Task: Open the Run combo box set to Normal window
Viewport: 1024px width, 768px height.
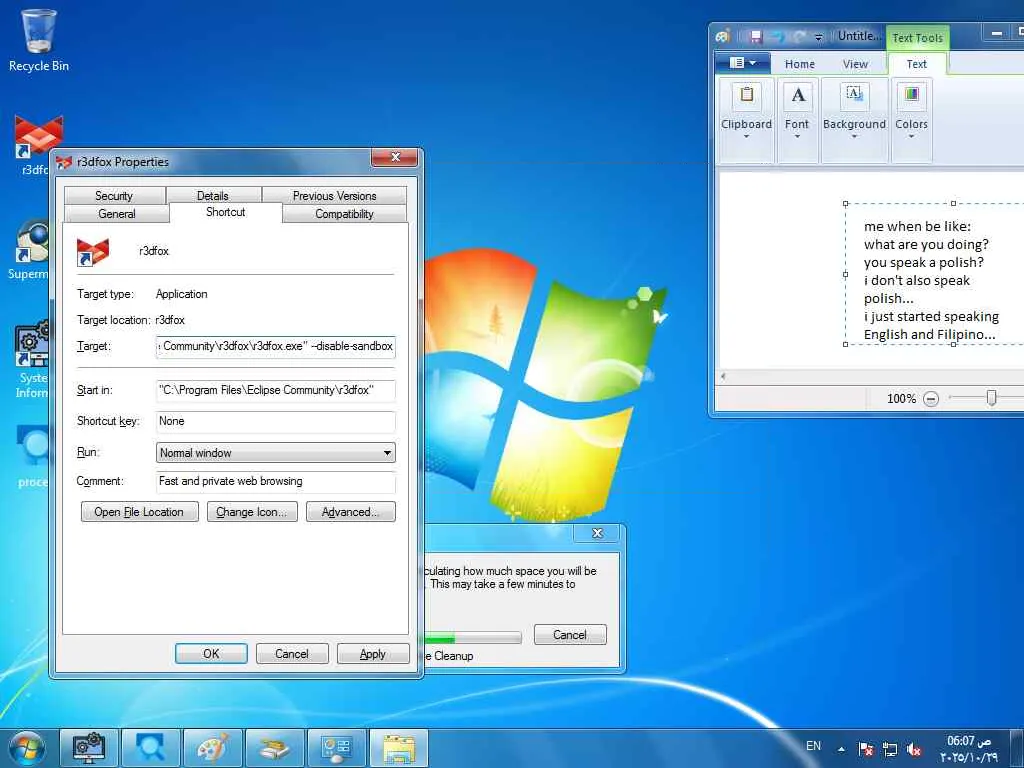Action: [x=276, y=453]
